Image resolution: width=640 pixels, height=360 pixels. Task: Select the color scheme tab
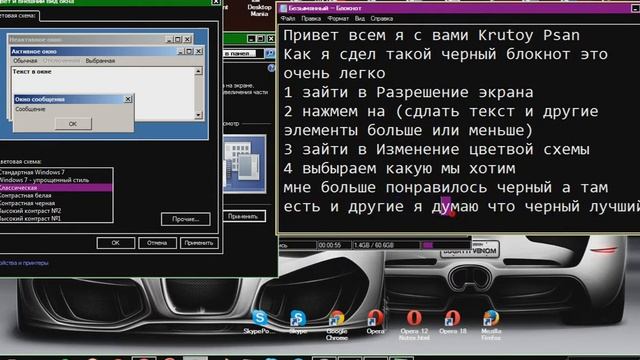pos(19,16)
